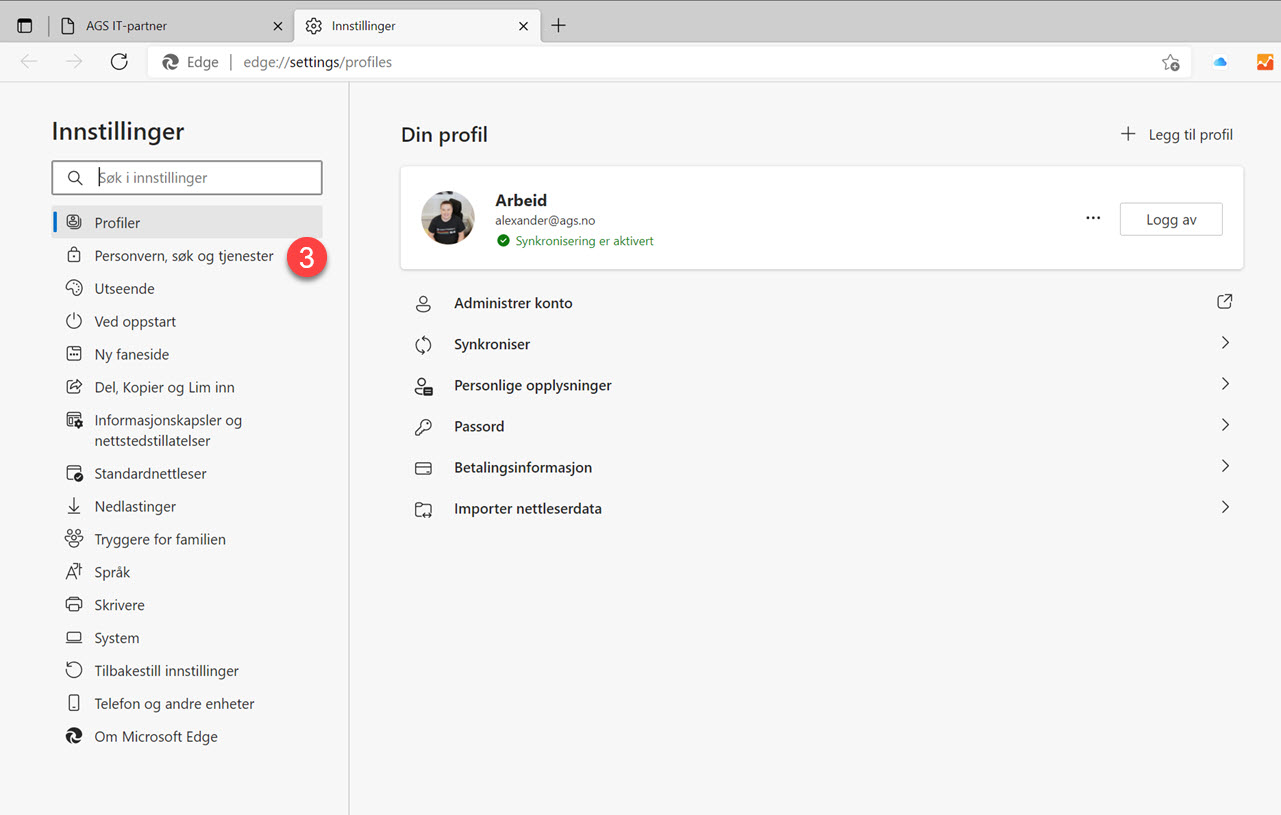Open the orange chart extension icon
This screenshot has height=815, width=1281.
pyautogui.click(x=1265, y=62)
